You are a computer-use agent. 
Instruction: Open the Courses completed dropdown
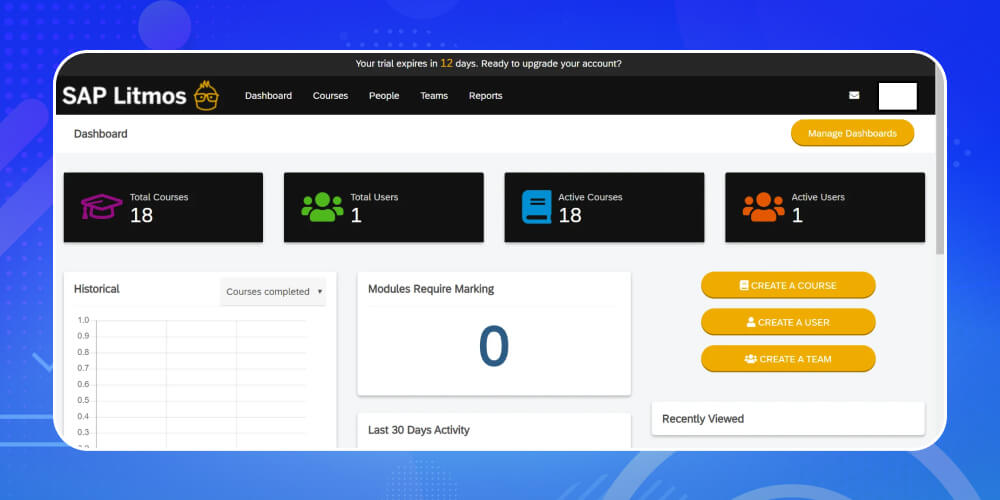coord(273,292)
